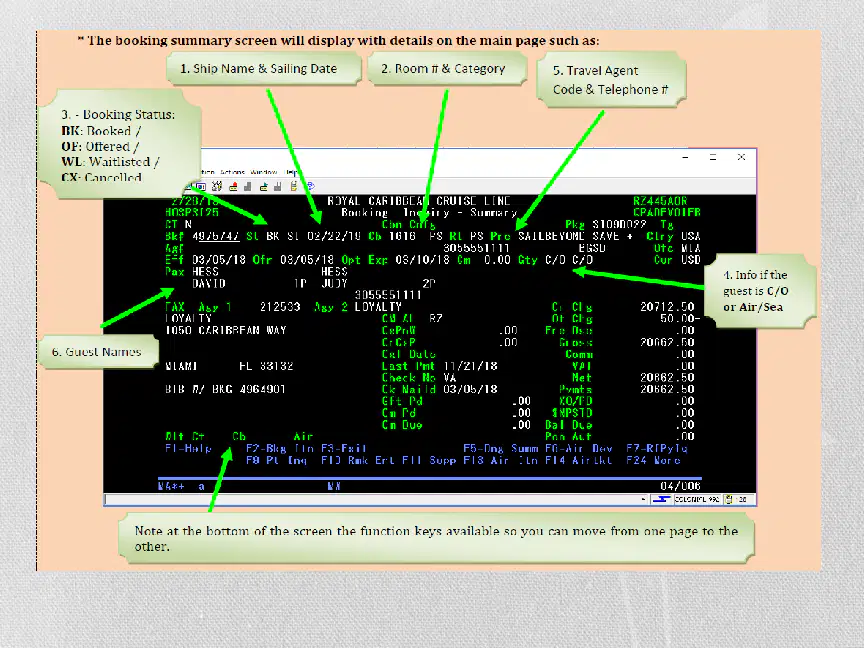Click the yellow clipboard toolbar icon
Viewport: 864px width, 648px height.
(294, 186)
